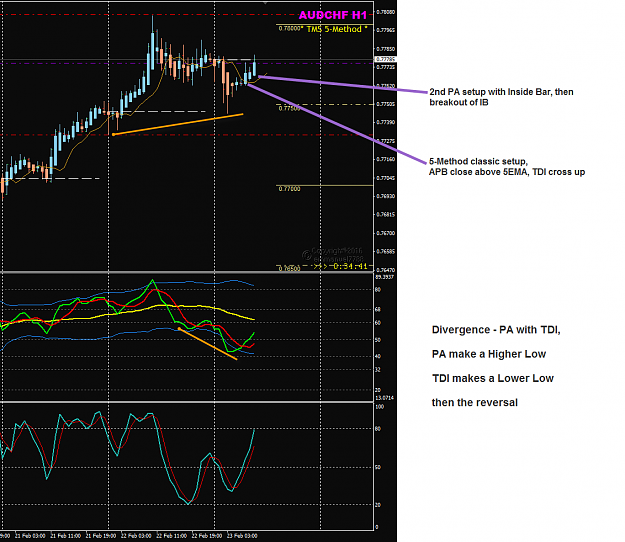Click the 23 Feb 03:00 time label

coord(242,536)
